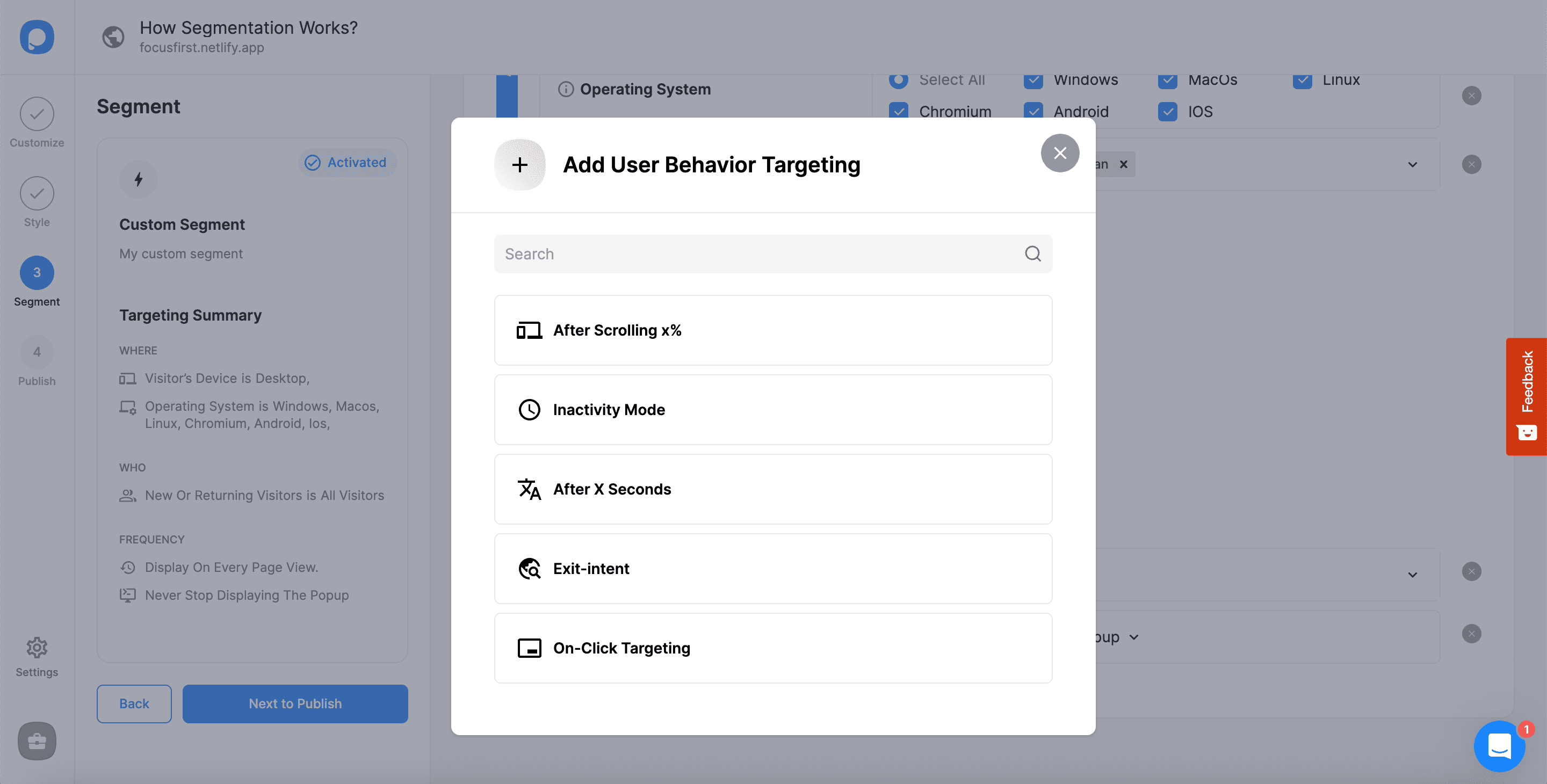Image resolution: width=1547 pixels, height=784 pixels.
Task: Click the search magnifier icon
Action: 1032,254
